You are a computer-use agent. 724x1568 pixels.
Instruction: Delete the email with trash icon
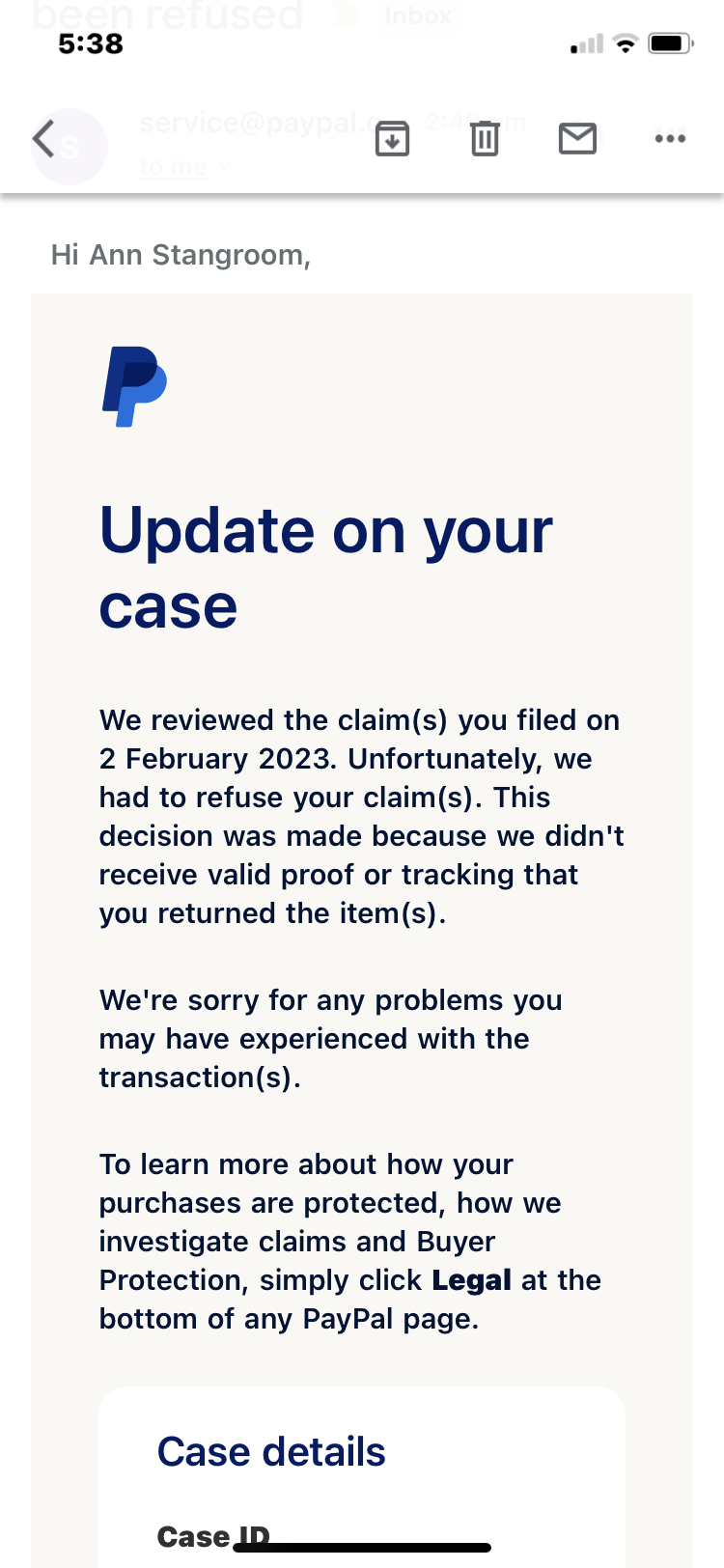pos(485,139)
